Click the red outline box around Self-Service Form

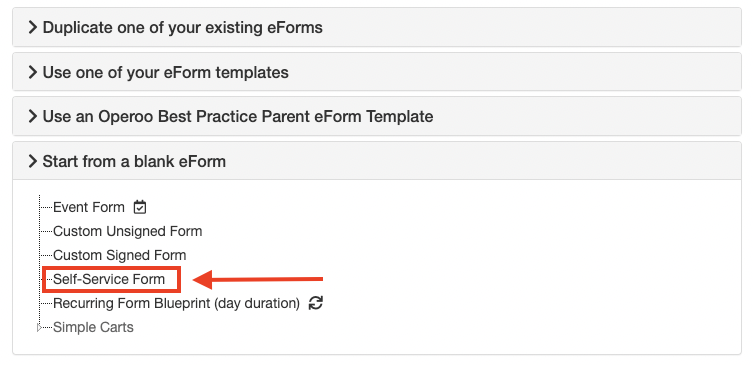[x=111, y=279]
